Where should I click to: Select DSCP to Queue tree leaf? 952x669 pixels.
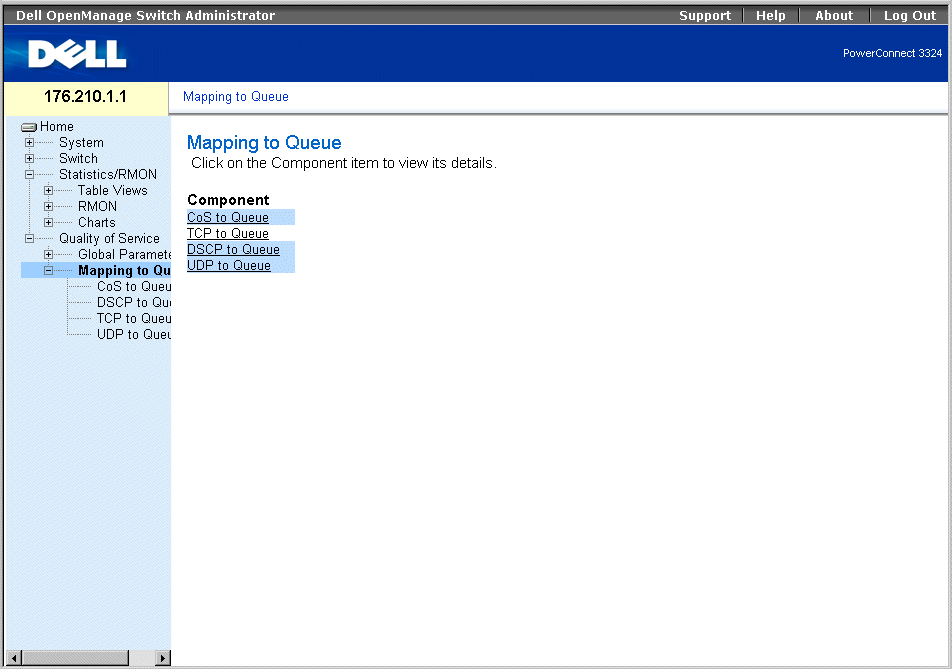pyautogui.click(x=134, y=302)
